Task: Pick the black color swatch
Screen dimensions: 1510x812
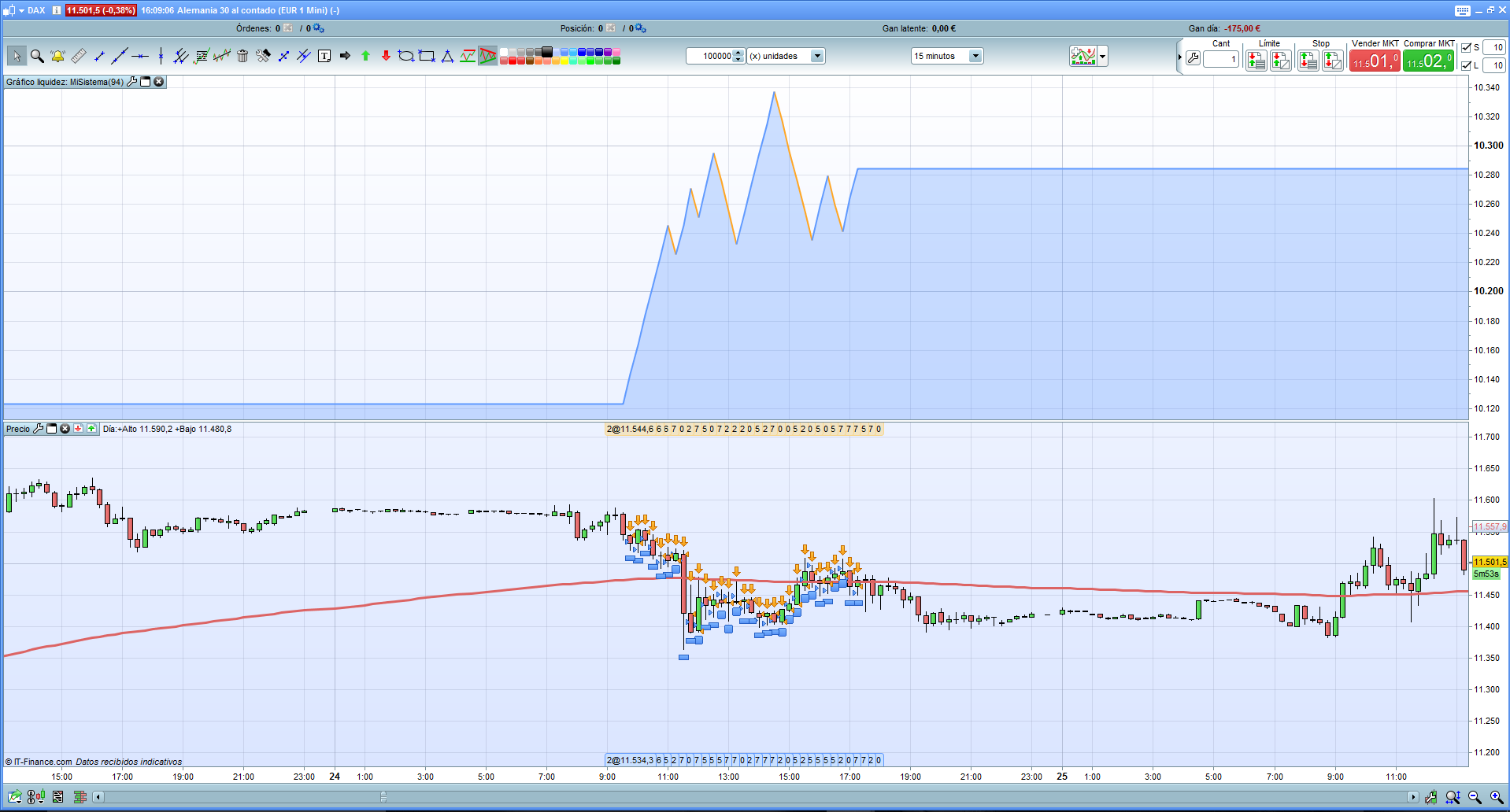Action: click(x=547, y=52)
